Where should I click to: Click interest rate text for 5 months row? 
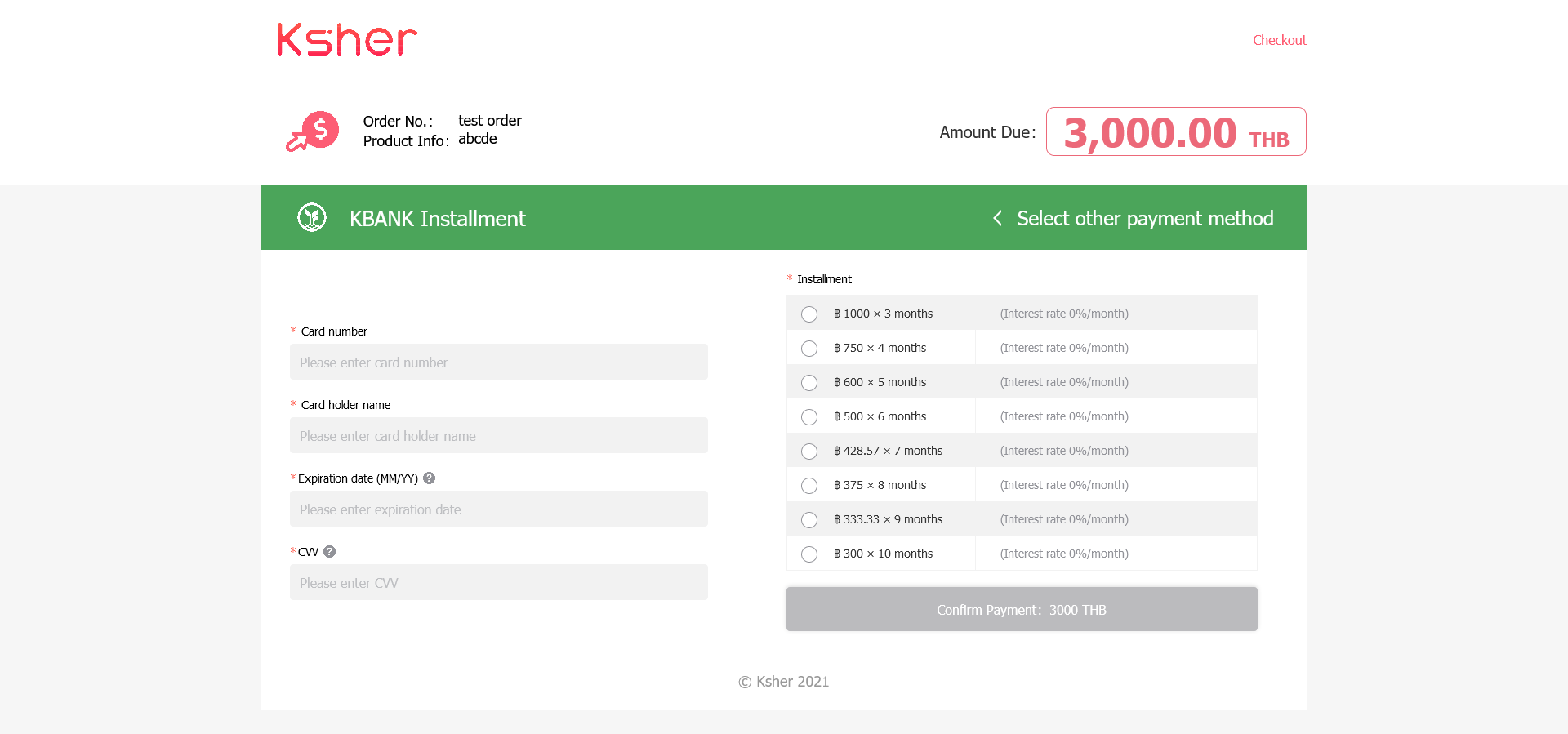[1064, 382]
